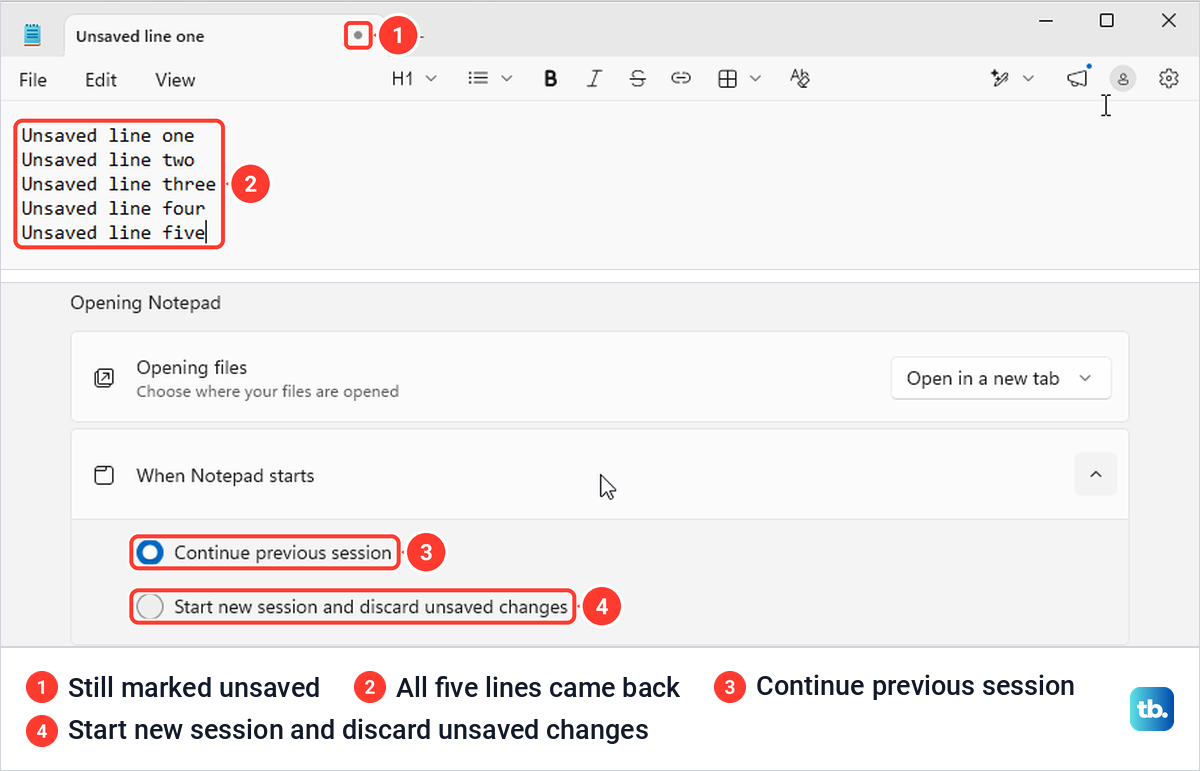Select 'Start new session and discard unsaved changes'

(354, 607)
